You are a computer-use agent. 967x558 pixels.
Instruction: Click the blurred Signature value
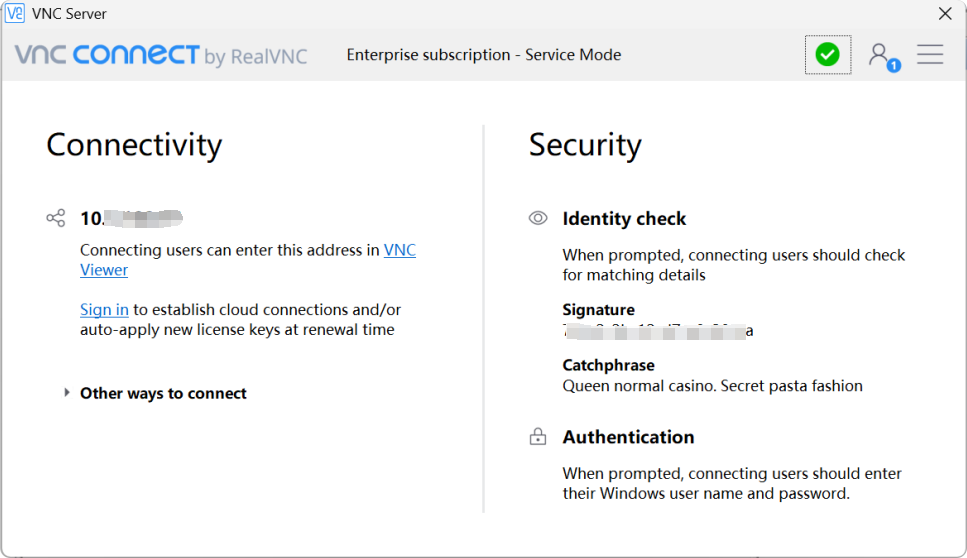click(657, 330)
